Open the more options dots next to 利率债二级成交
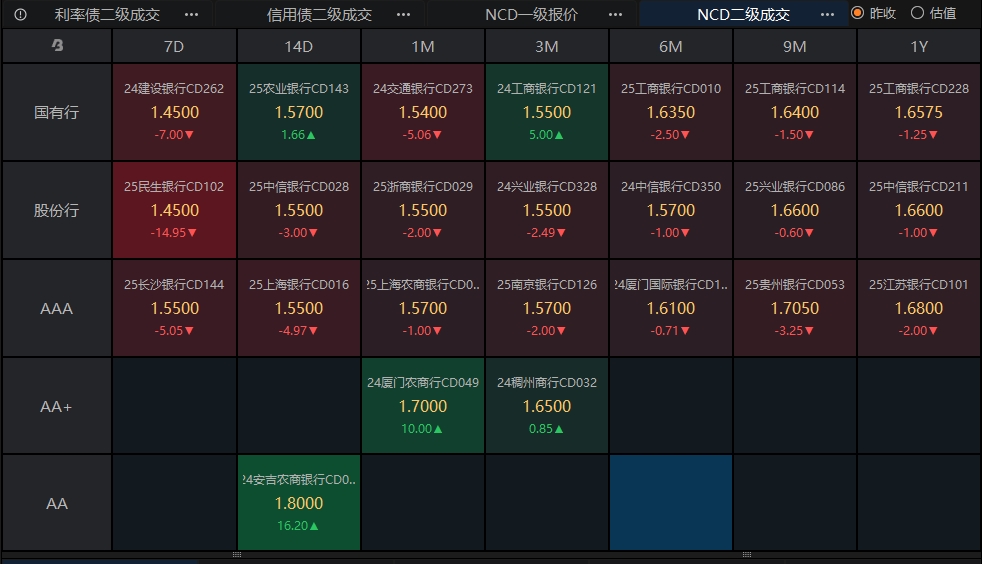Image resolution: width=982 pixels, height=564 pixels. [191, 14]
